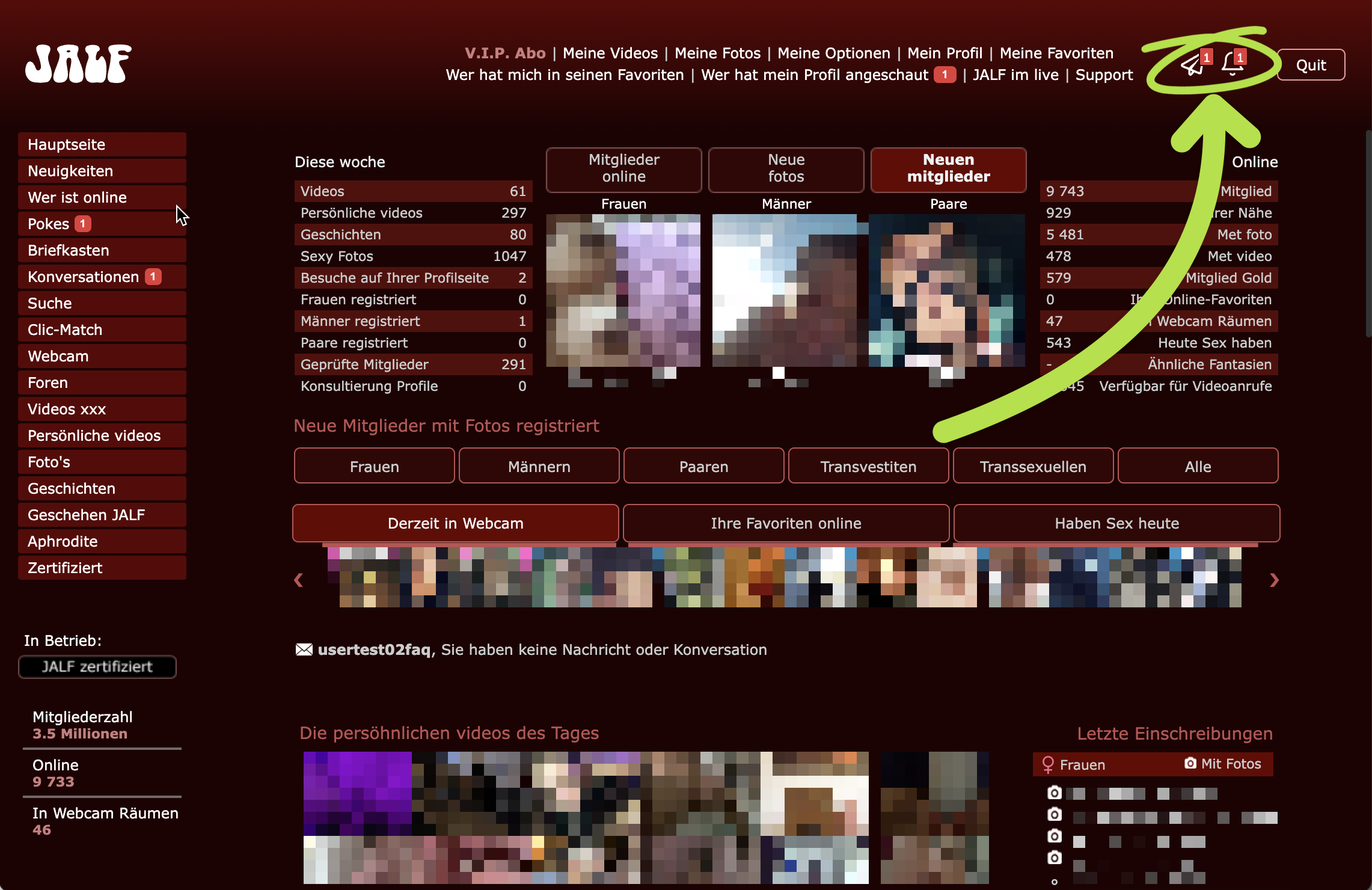Show Alle new members with photos
1372x890 pixels.
(x=1198, y=466)
